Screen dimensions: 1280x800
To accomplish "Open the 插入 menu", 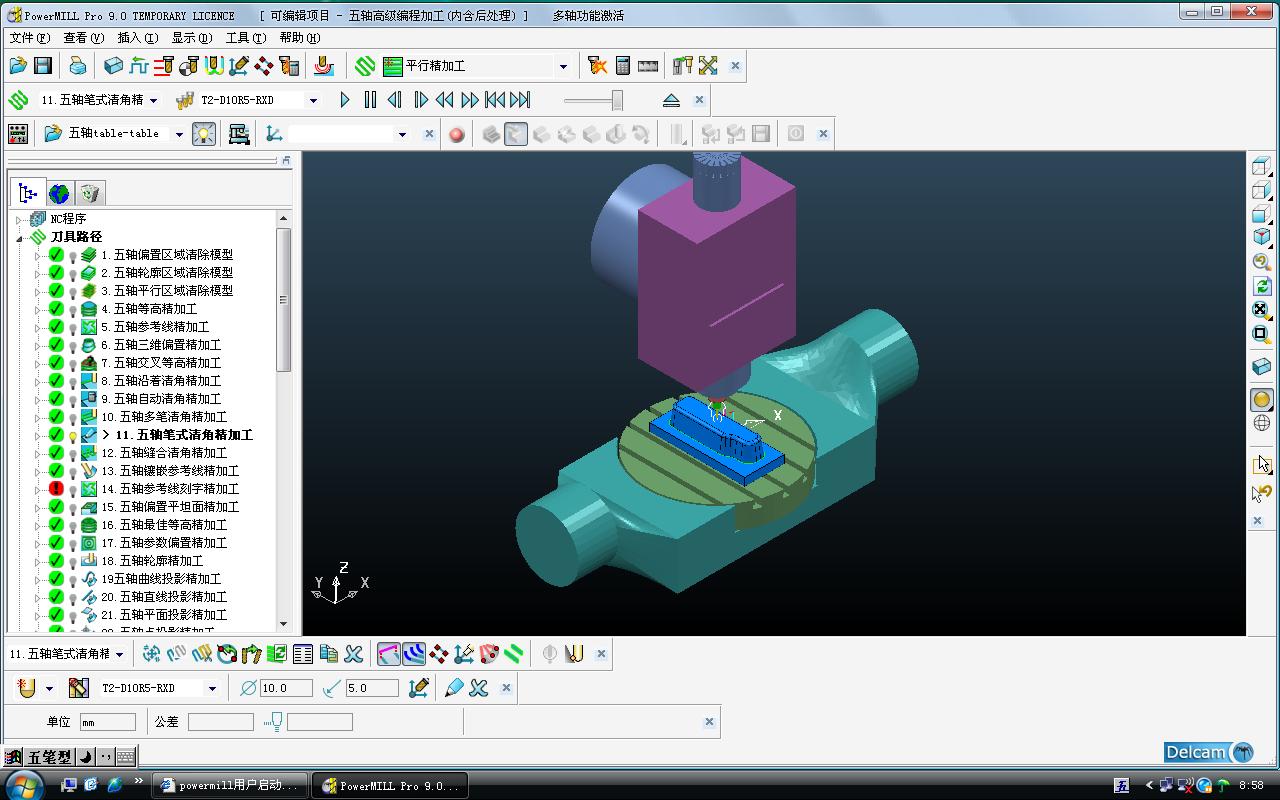I will click(x=137, y=38).
